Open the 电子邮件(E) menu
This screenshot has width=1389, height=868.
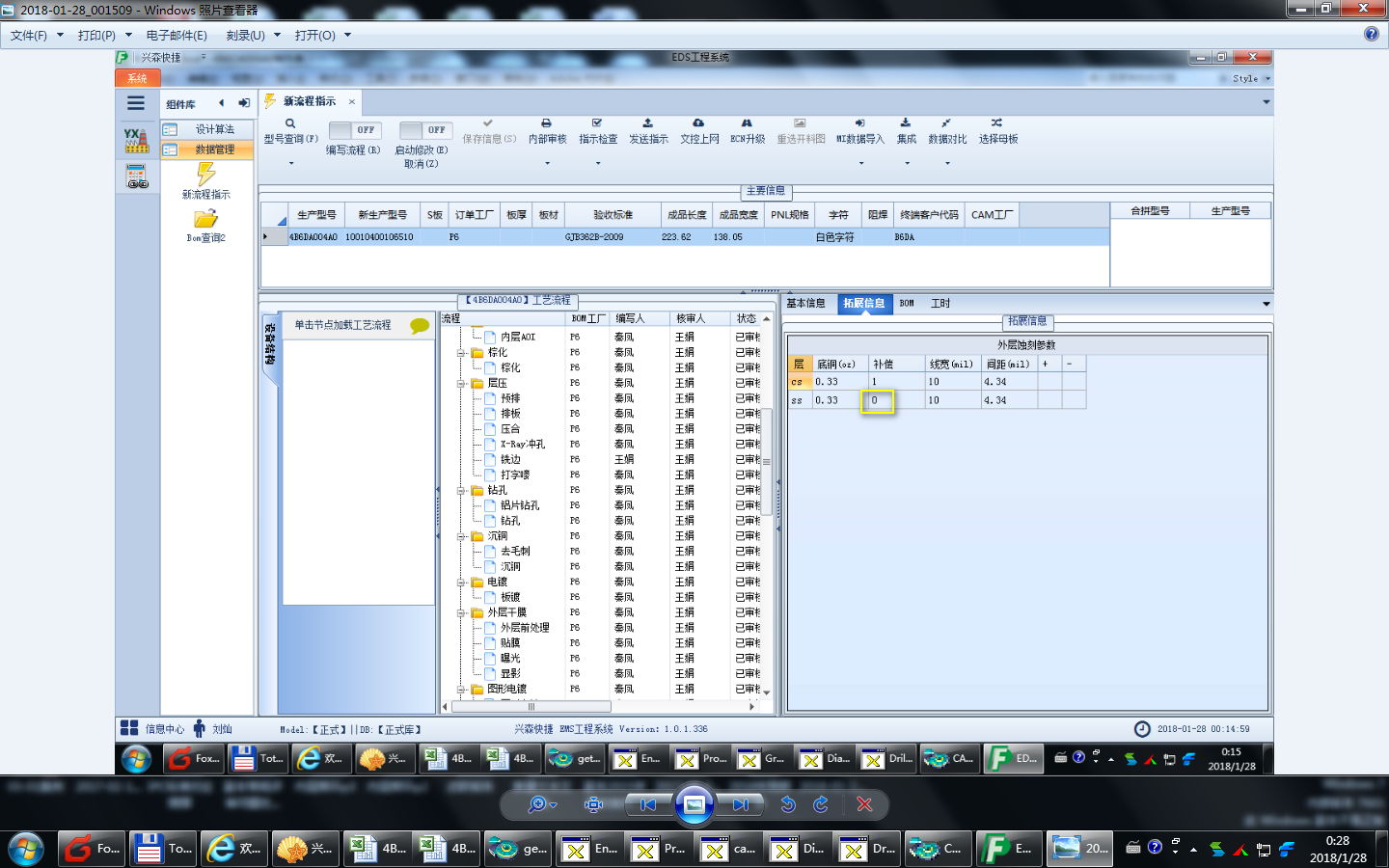pyautogui.click(x=177, y=35)
